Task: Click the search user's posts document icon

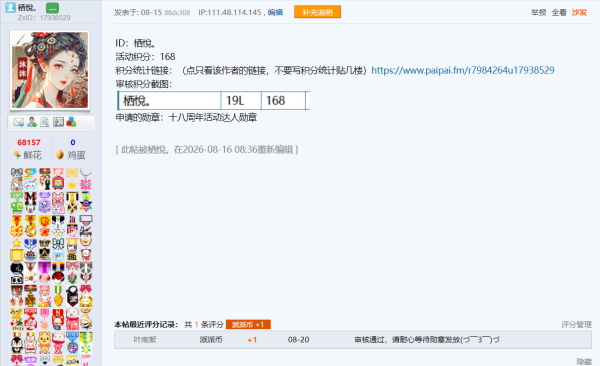Action: point(45,122)
